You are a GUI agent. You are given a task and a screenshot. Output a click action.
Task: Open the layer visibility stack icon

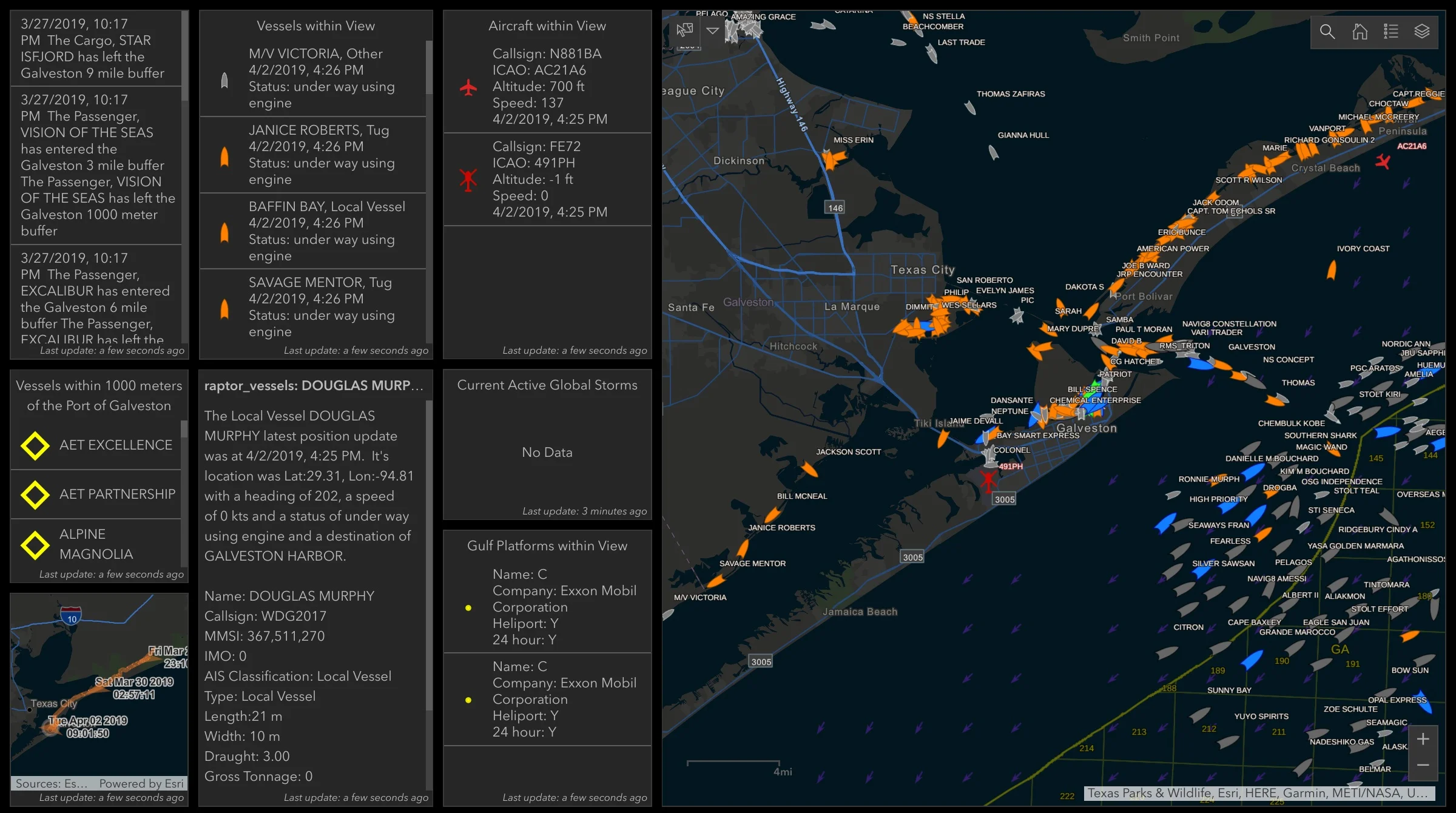click(1422, 32)
